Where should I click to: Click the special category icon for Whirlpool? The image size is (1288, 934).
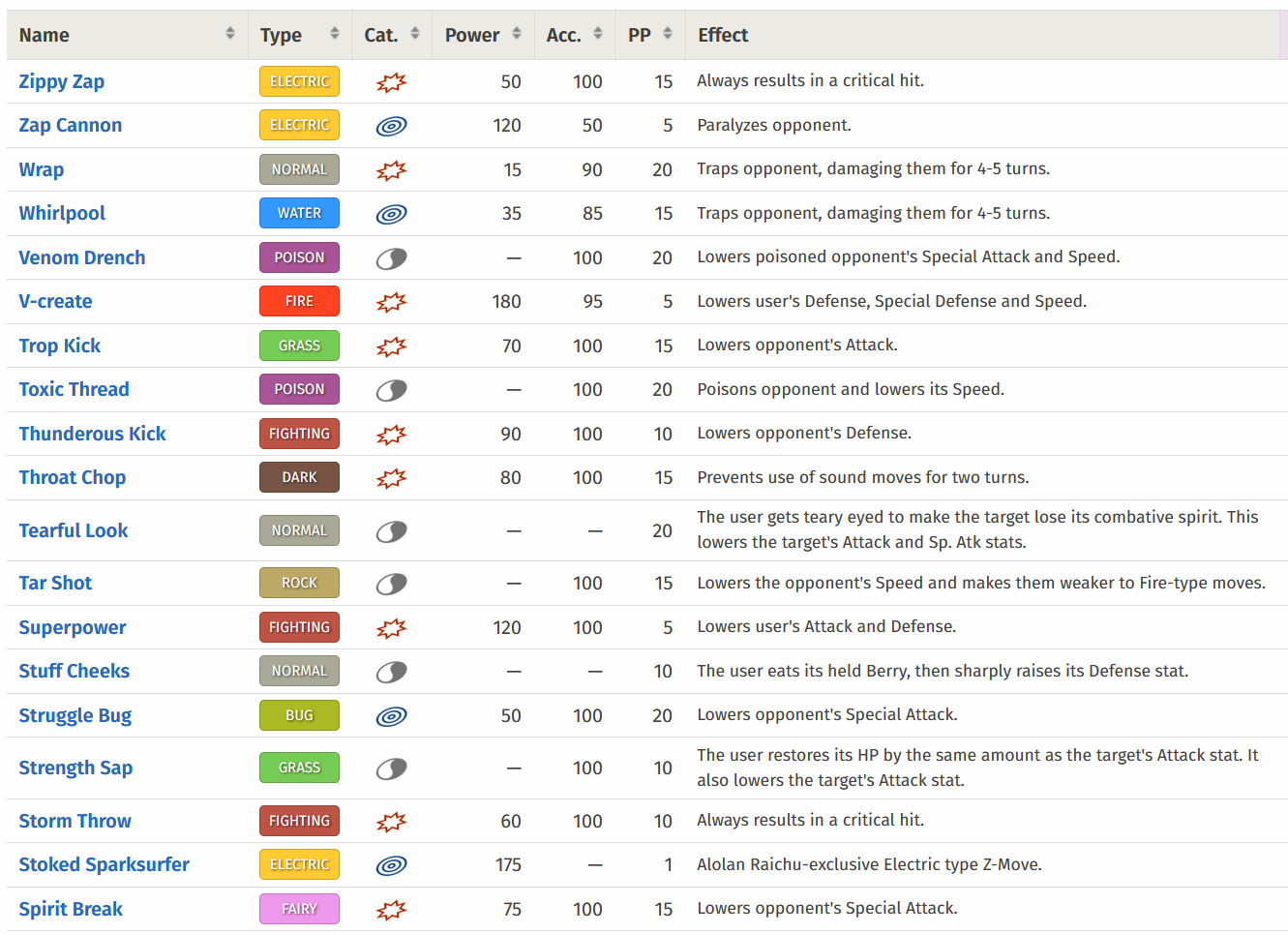coord(391,214)
